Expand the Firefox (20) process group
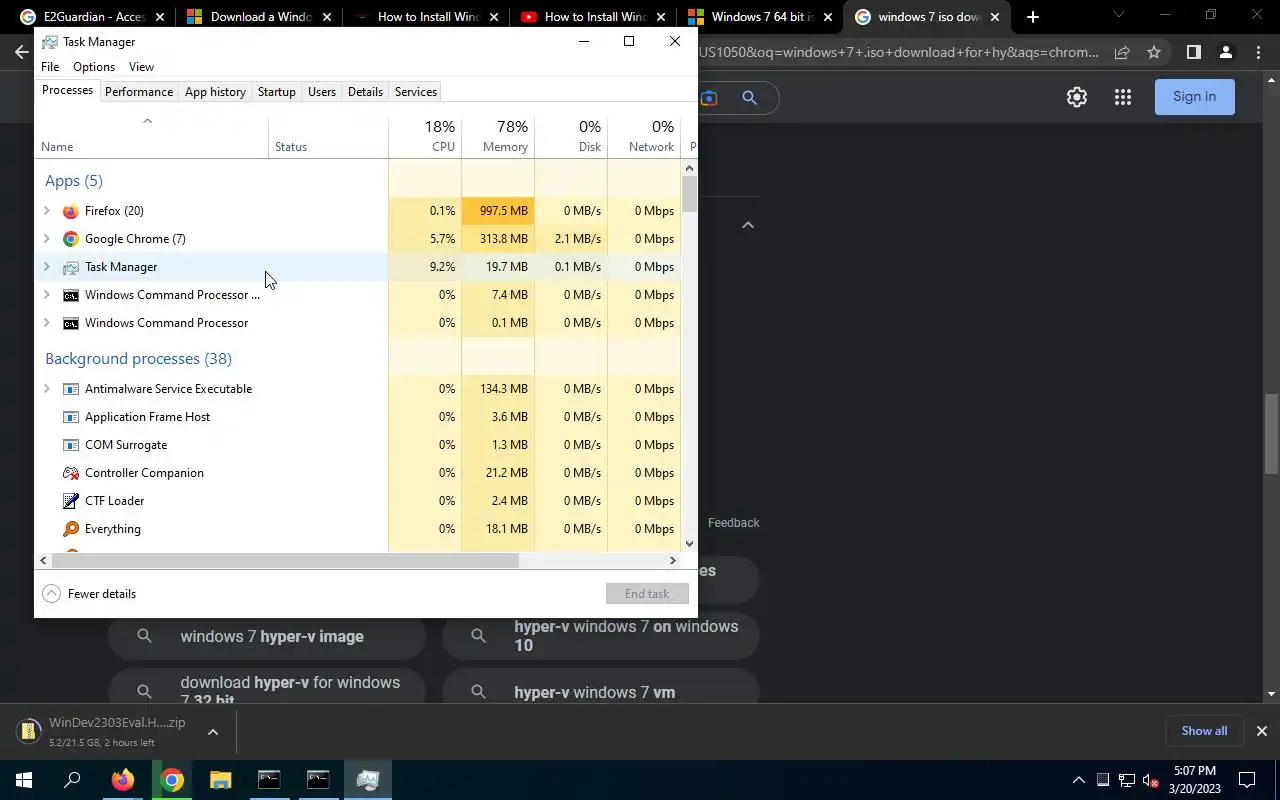Image resolution: width=1280 pixels, height=800 pixels. (46, 211)
